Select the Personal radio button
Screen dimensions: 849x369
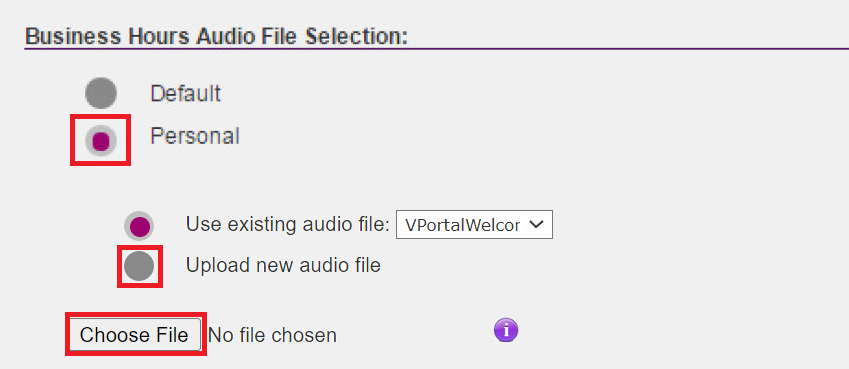[x=101, y=141]
